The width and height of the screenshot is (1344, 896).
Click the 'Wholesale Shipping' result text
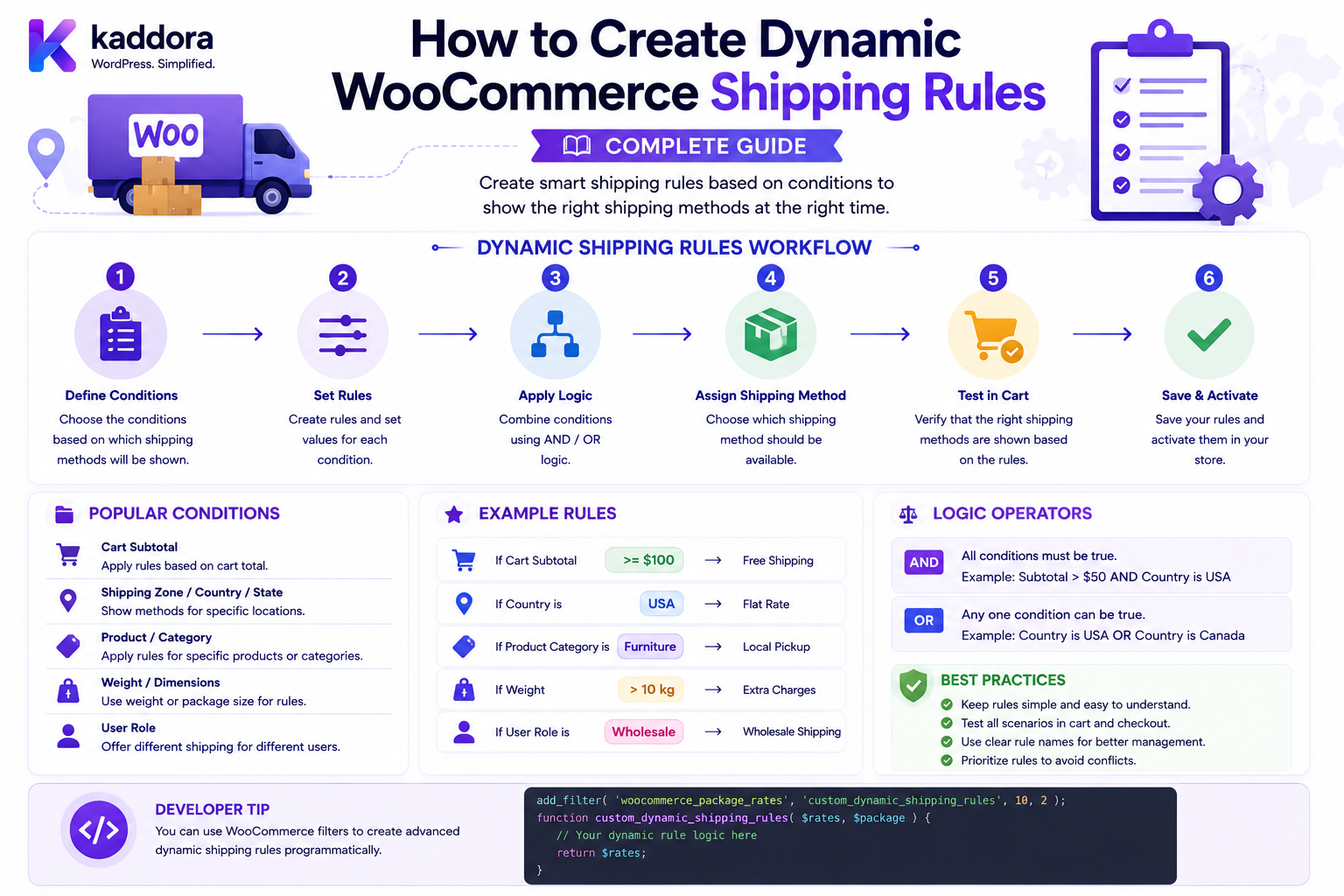[x=792, y=731]
